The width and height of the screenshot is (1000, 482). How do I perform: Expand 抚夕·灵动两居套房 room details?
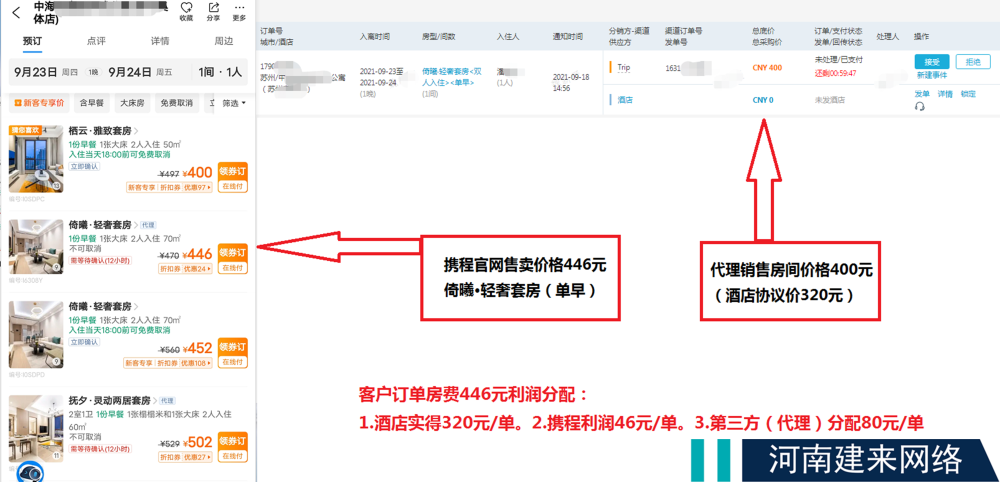click(112, 401)
